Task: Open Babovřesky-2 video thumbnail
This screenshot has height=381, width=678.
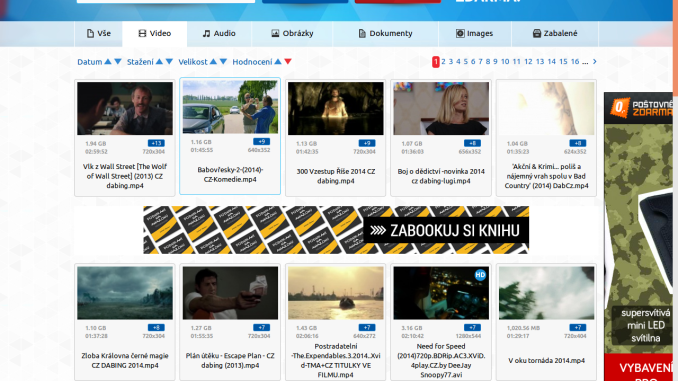Action: pos(230,107)
